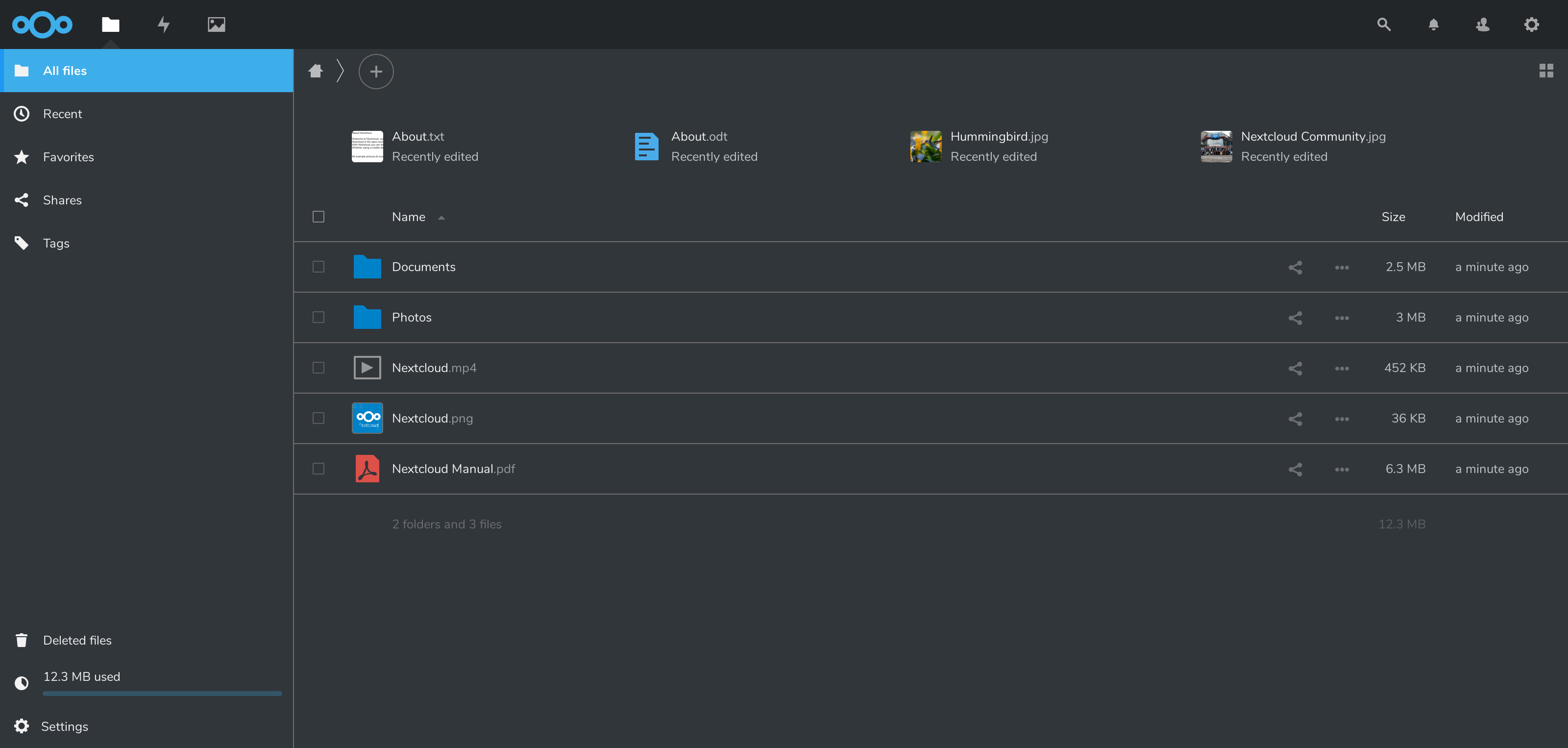1568x748 pixels.
Task: Open the Photos gallery app icon
Action: [x=216, y=25]
